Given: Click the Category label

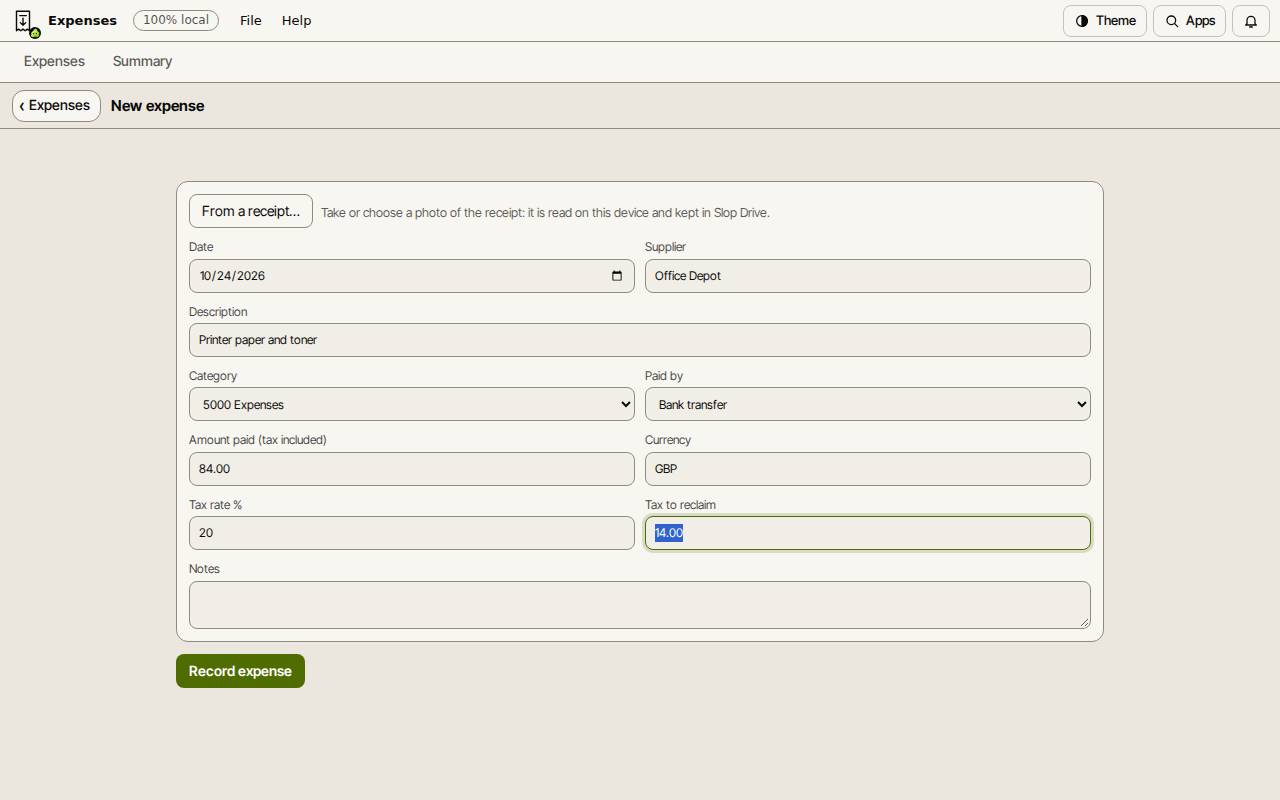Looking at the screenshot, I should (x=213, y=376).
